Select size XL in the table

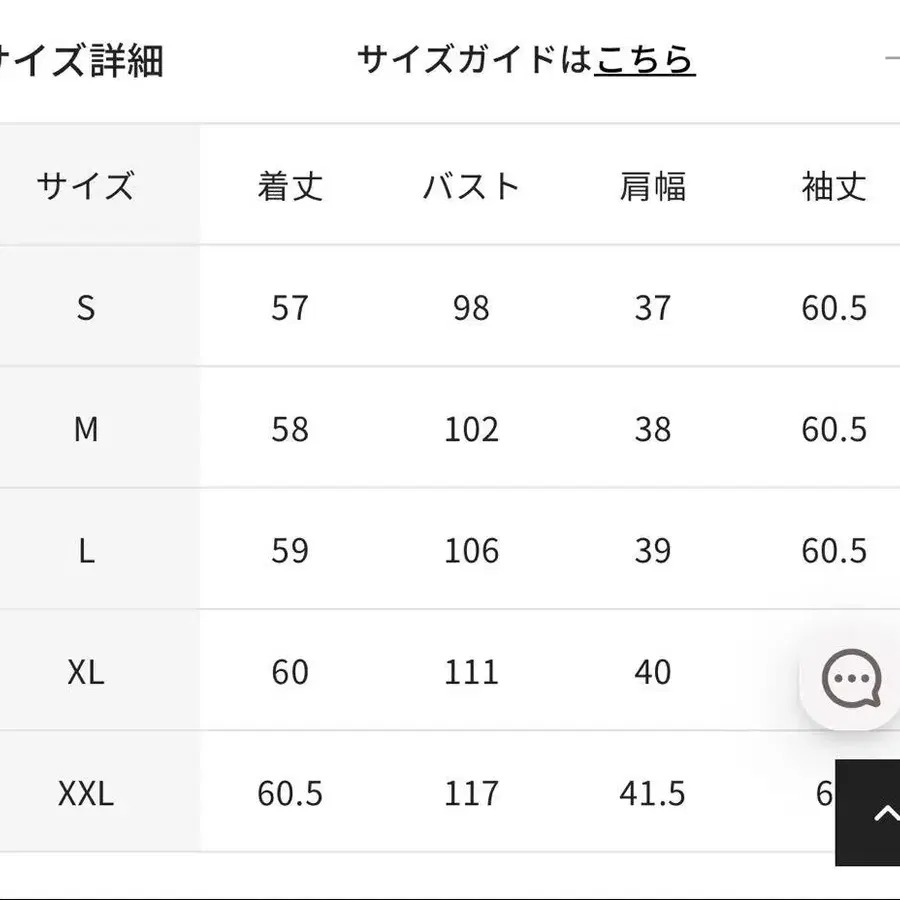click(x=86, y=673)
